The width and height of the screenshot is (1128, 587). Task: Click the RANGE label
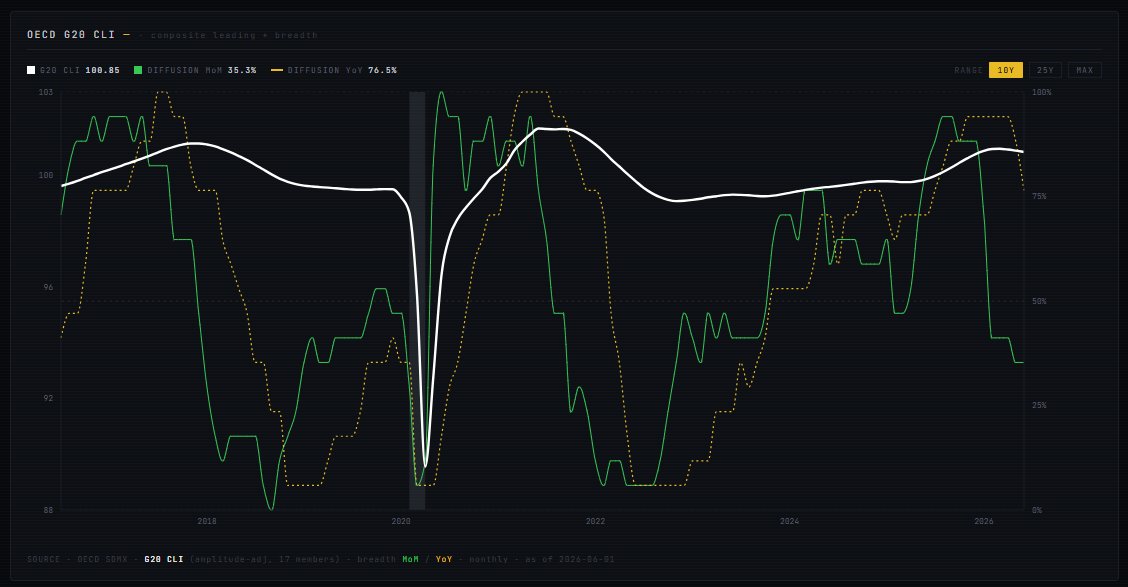point(968,70)
